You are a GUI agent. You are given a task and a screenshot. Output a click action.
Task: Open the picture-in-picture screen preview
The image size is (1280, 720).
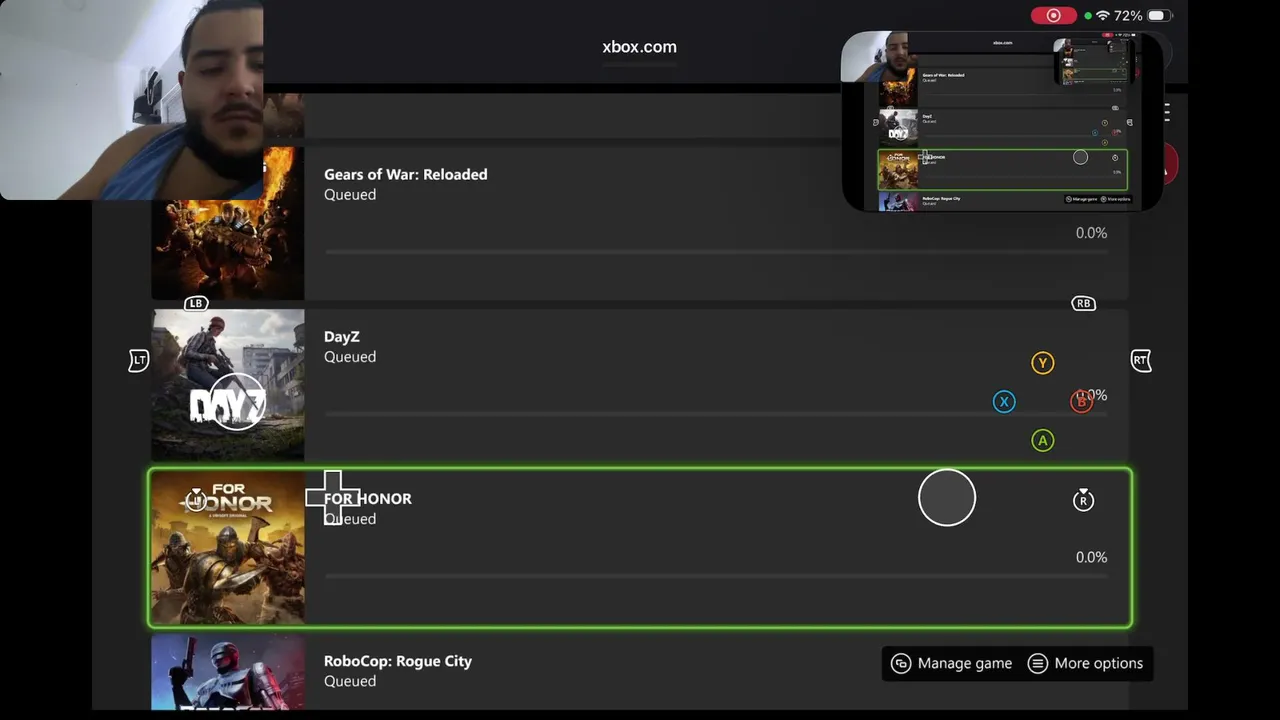coord(1002,122)
